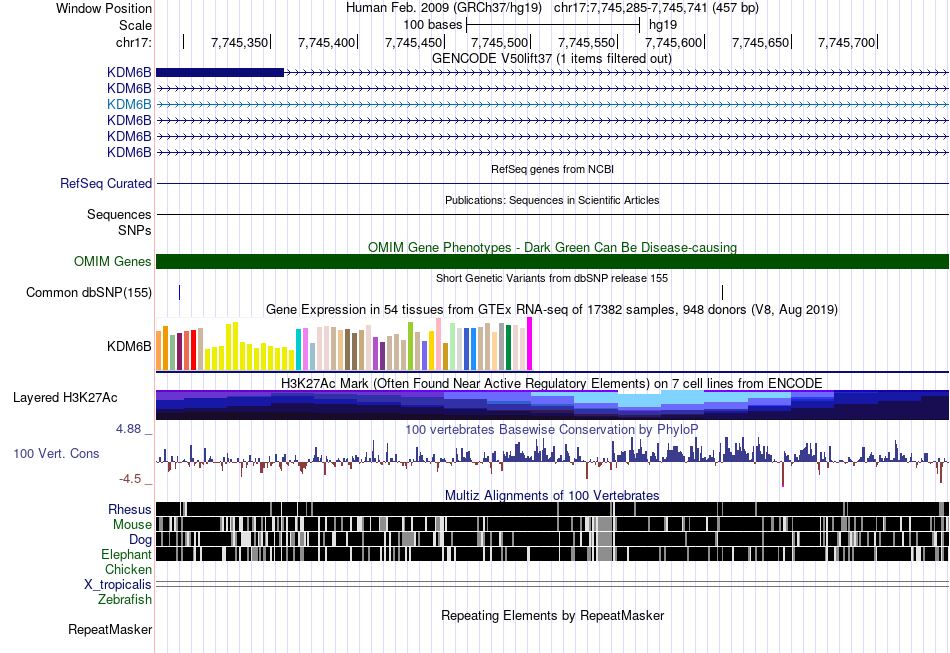Open Short Genetic Variants from dbSNP title

point(552,278)
